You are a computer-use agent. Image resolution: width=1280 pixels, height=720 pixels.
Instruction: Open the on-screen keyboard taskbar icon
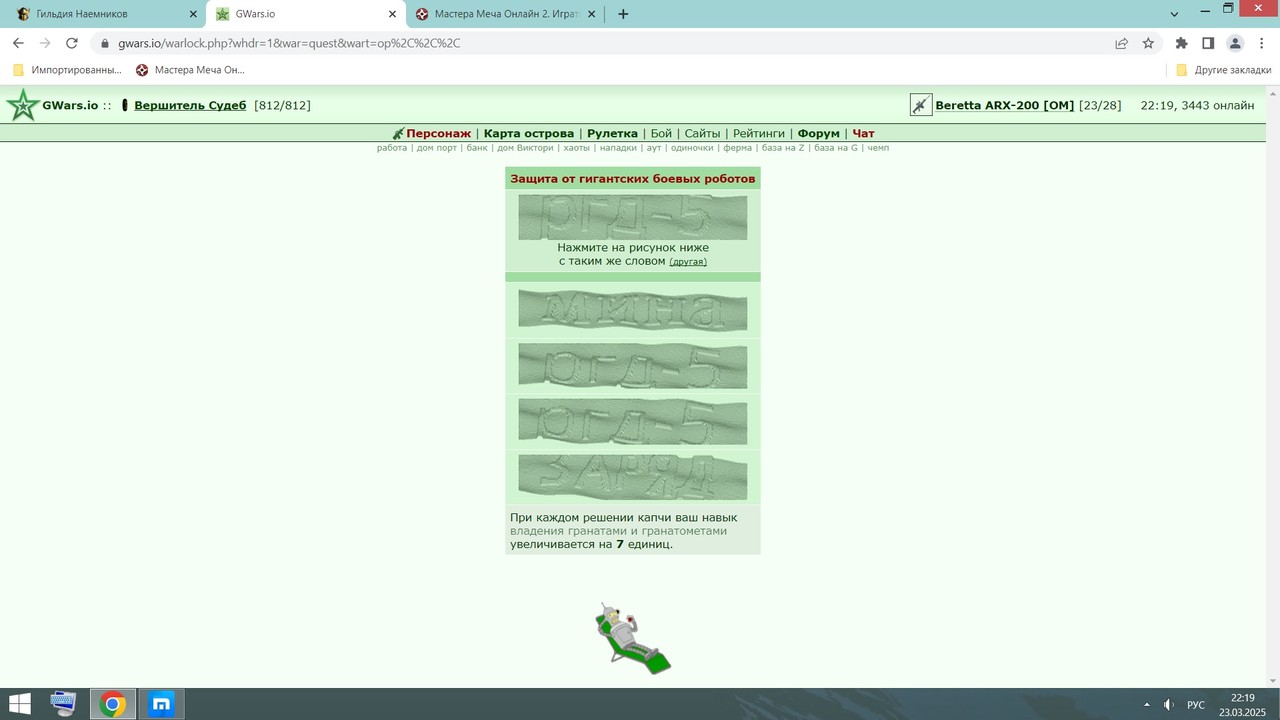[x=64, y=704]
